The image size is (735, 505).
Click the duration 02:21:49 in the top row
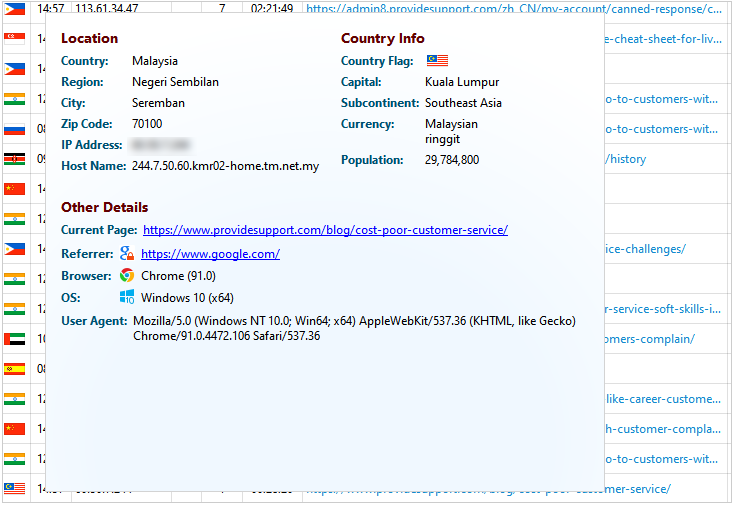tap(272, 8)
